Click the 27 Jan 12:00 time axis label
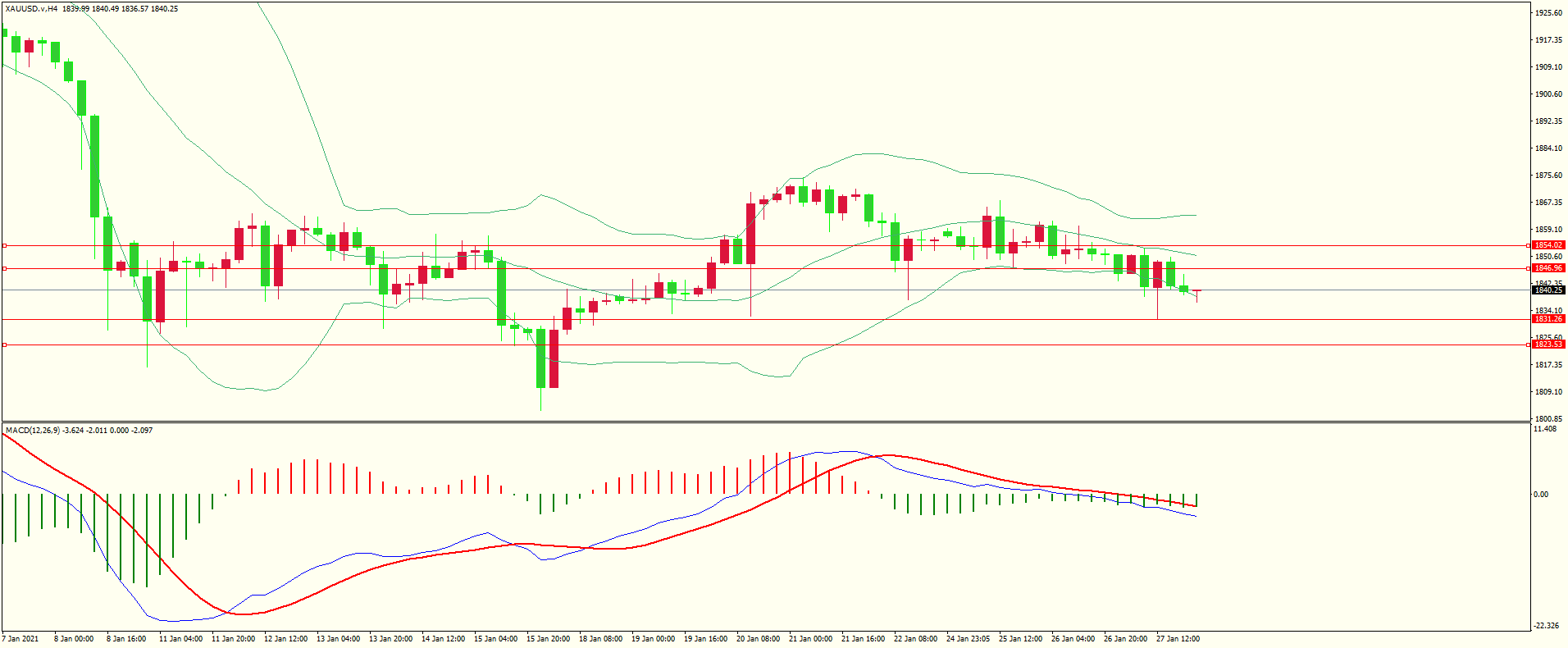This screenshot has height=648, width=1568. (1178, 639)
